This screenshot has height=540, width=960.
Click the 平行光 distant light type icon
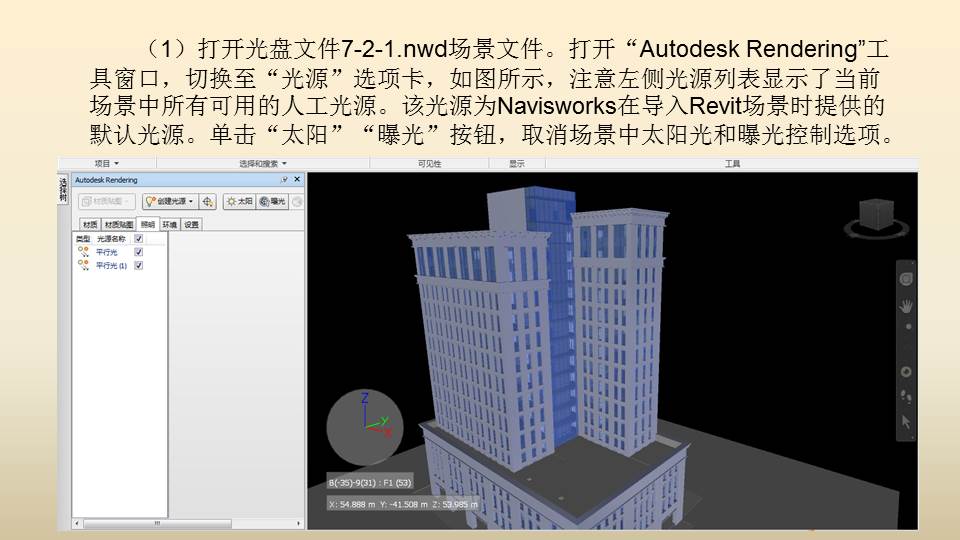(83, 252)
